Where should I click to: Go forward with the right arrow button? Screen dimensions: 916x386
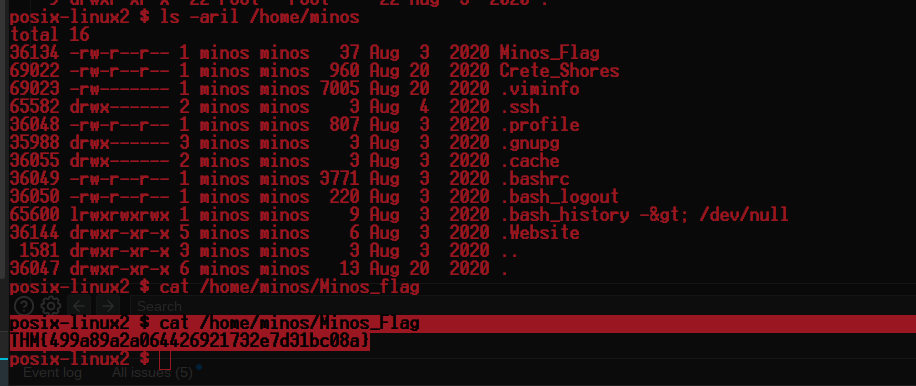[x=108, y=306]
